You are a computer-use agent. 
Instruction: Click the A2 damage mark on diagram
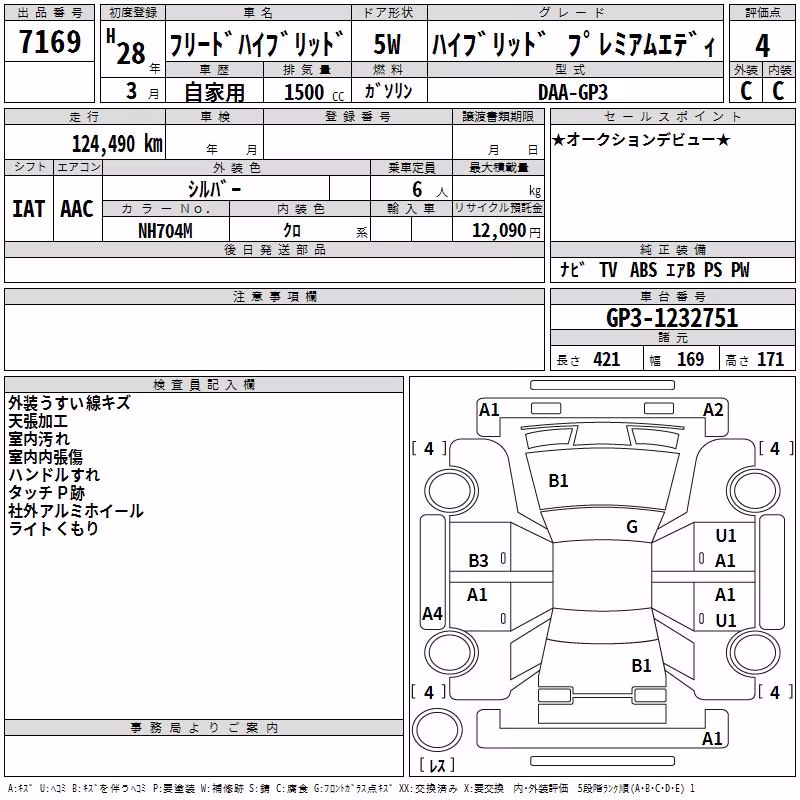point(713,410)
